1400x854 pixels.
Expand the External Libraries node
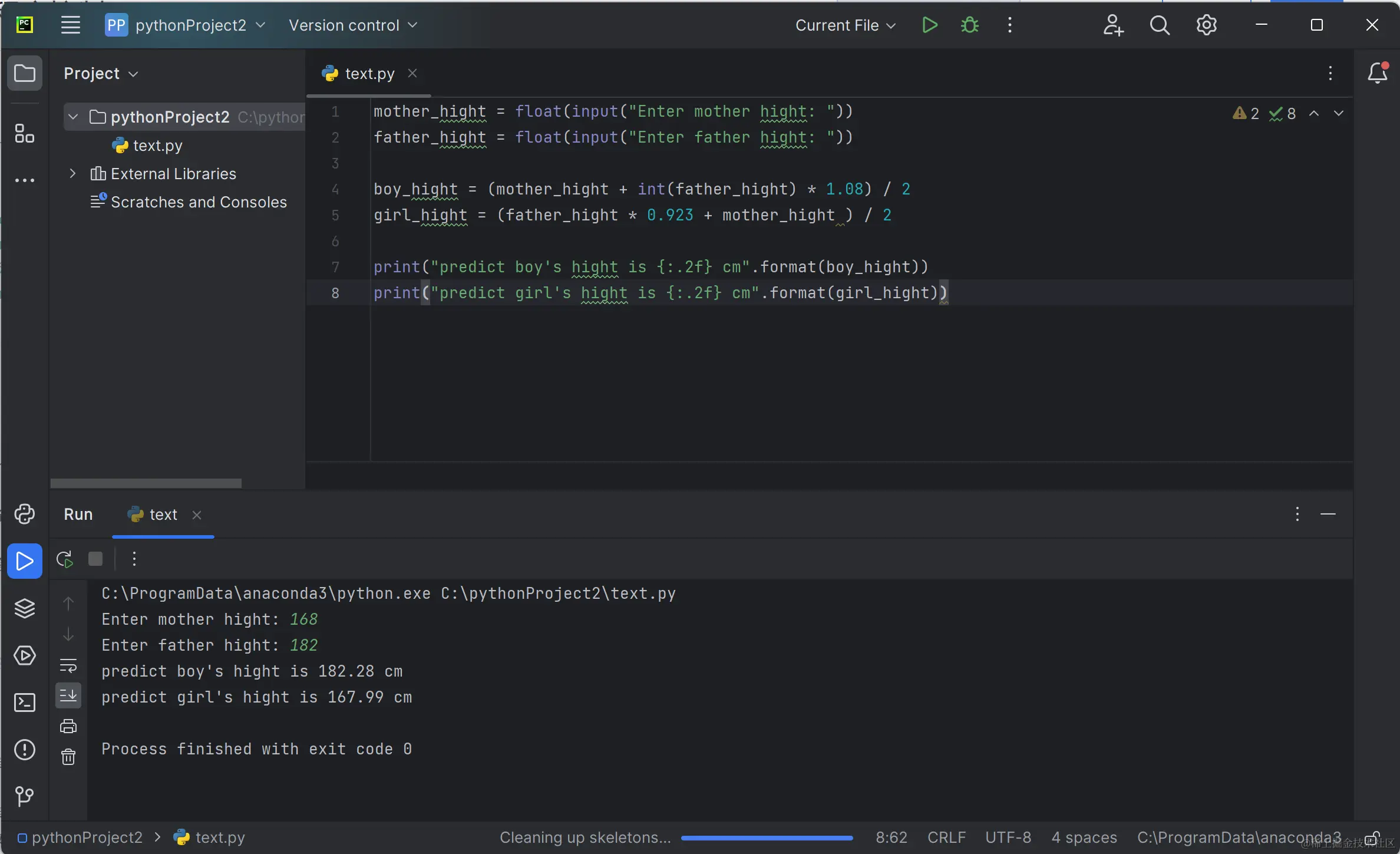72,174
